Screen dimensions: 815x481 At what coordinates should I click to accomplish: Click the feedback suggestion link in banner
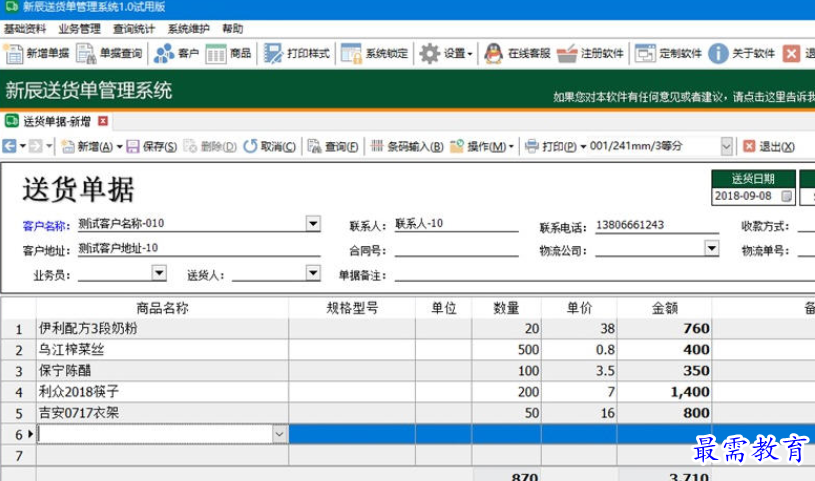683,97
